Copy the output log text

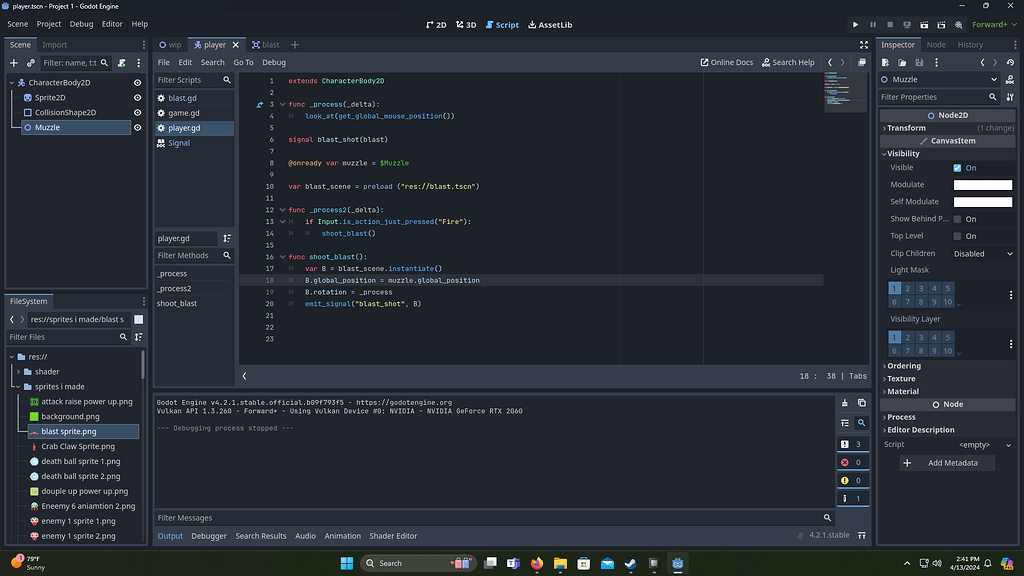coord(861,403)
